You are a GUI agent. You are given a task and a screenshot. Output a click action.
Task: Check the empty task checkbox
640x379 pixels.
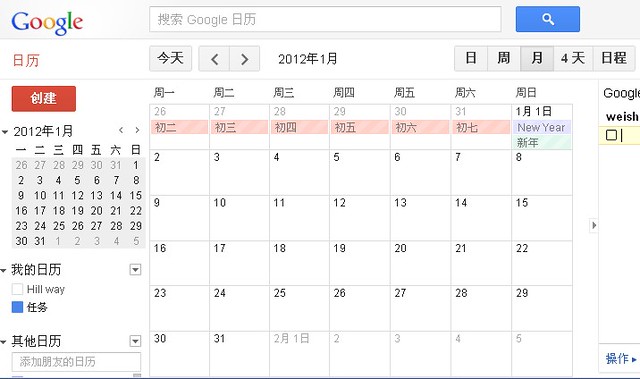[611, 135]
